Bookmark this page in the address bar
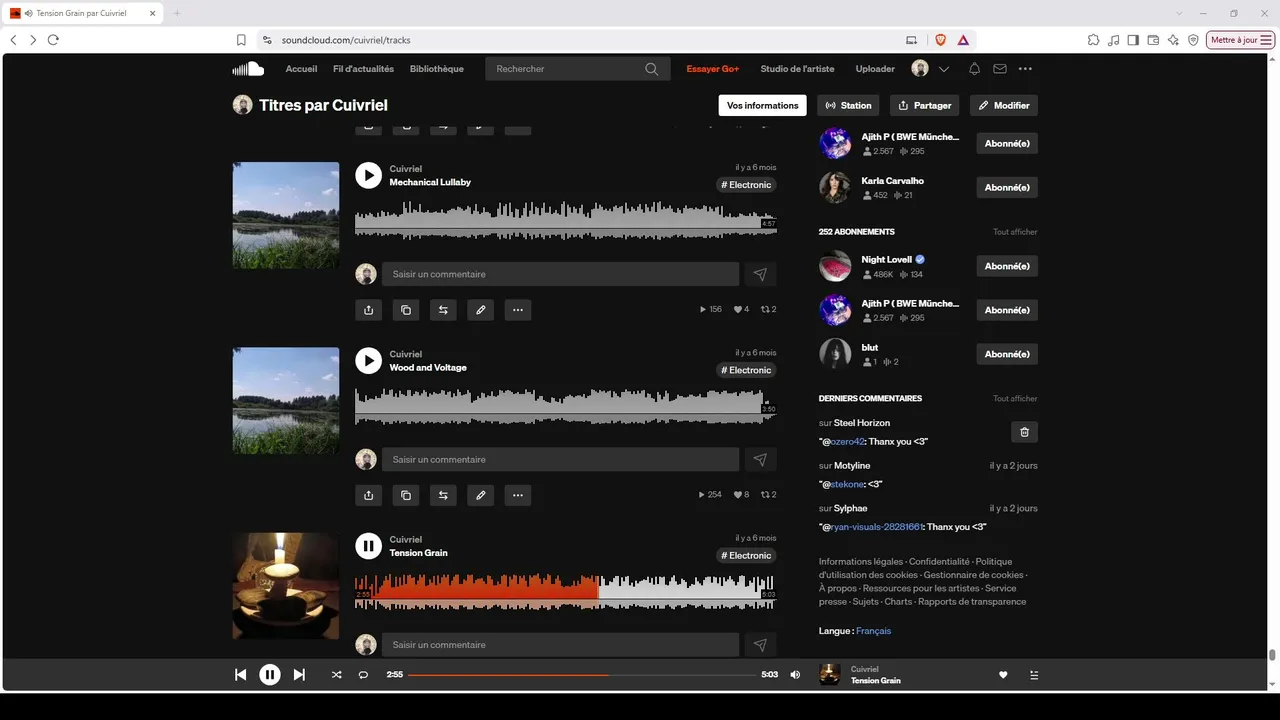 [x=241, y=40]
